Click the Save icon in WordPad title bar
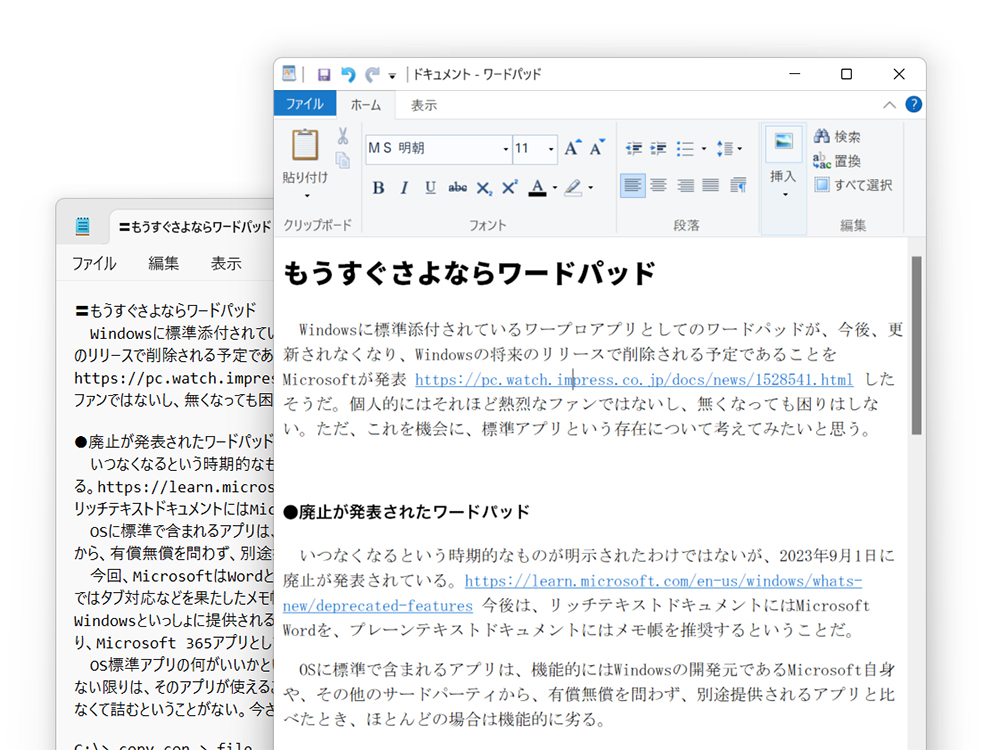Viewport: 1000px width, 750px height. tap(324, 75)
